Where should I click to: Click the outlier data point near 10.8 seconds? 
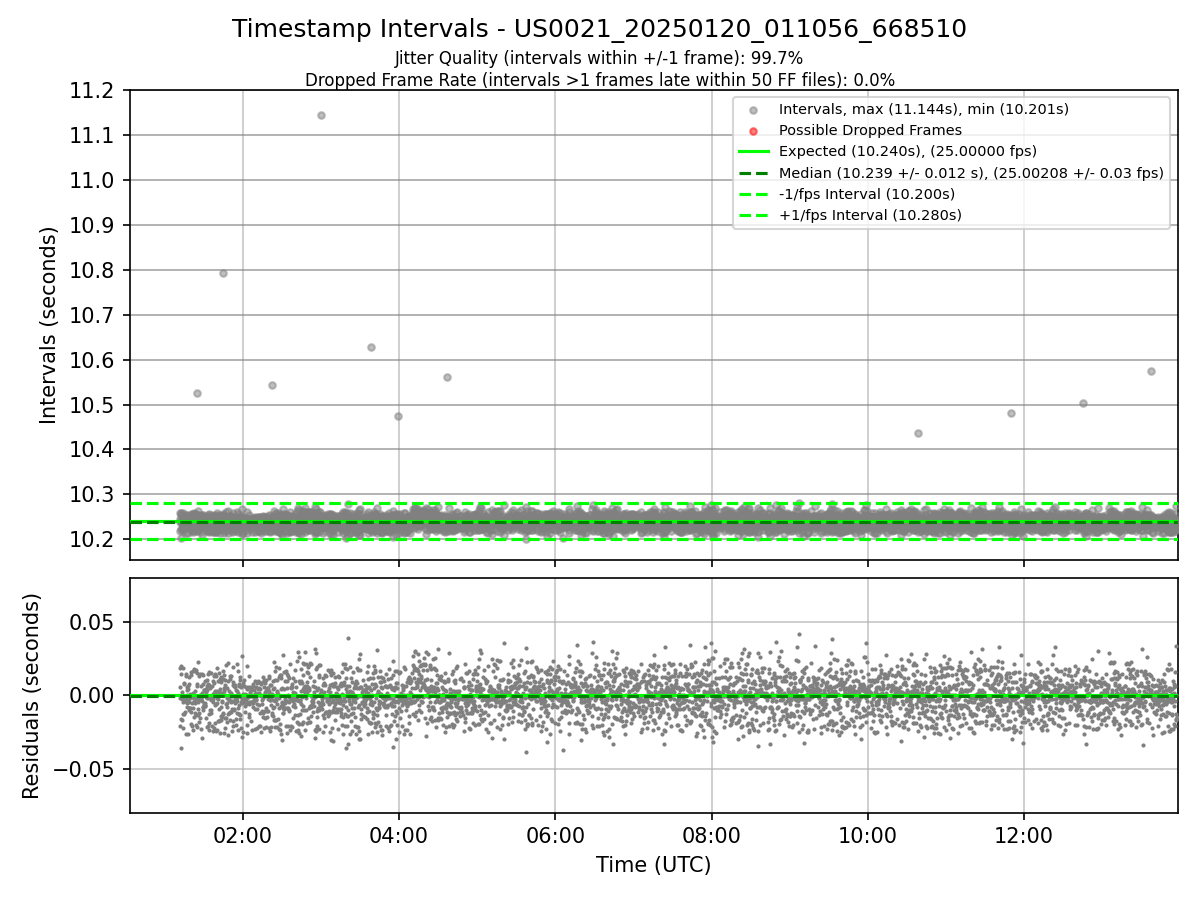[x=223, y=273]
